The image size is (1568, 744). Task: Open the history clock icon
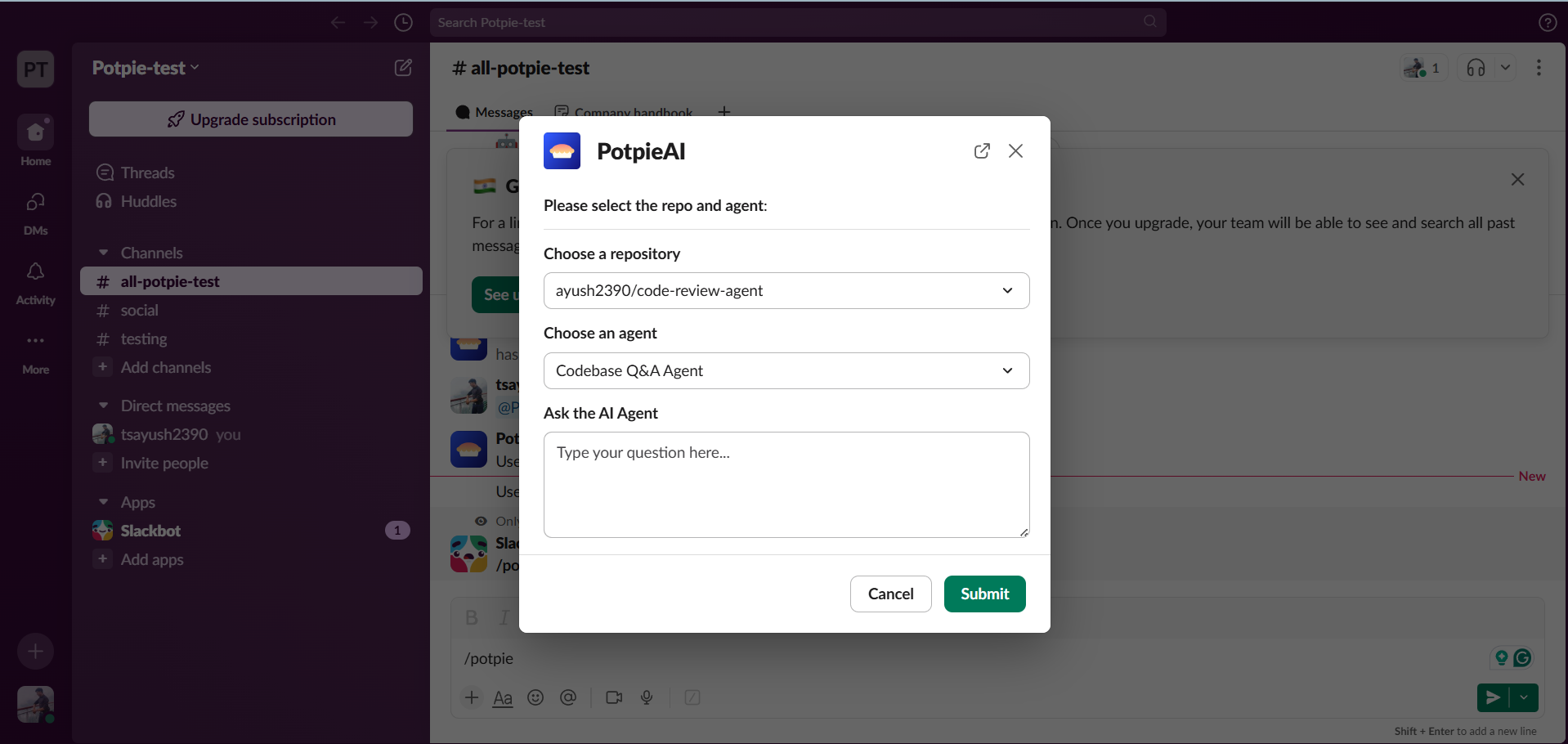point(403,22)
